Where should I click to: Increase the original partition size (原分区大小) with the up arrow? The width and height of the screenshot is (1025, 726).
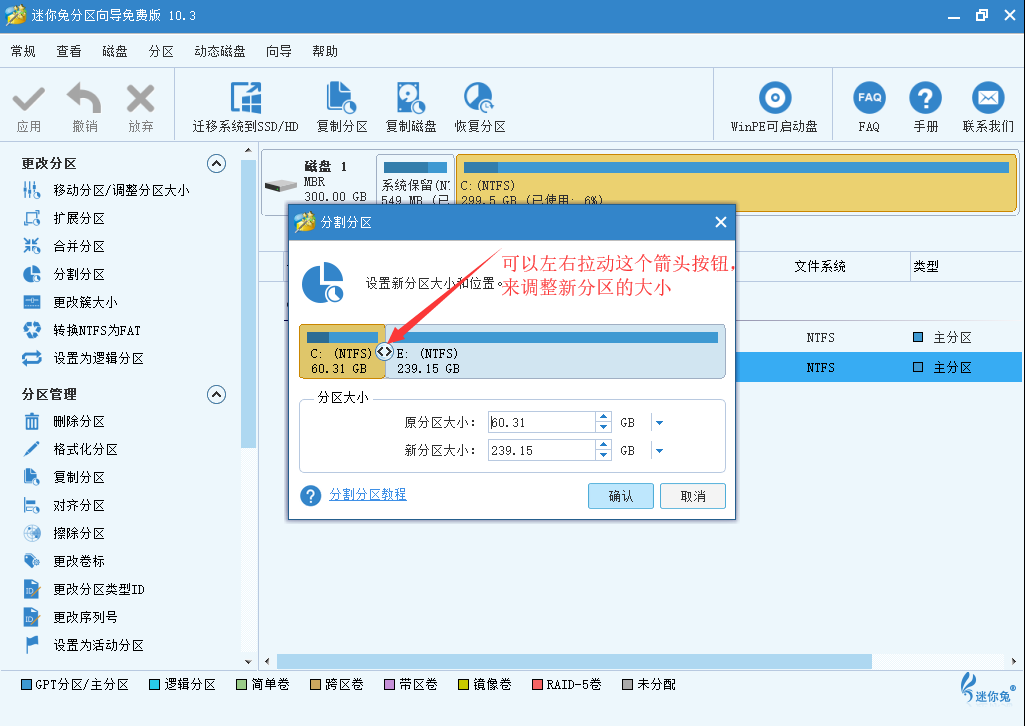603,417
